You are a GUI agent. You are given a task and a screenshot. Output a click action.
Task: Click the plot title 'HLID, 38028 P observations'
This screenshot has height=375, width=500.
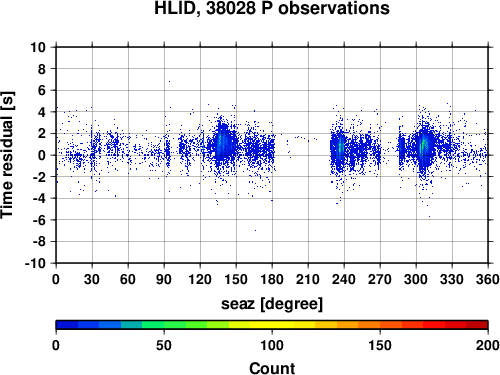[272, 8]
